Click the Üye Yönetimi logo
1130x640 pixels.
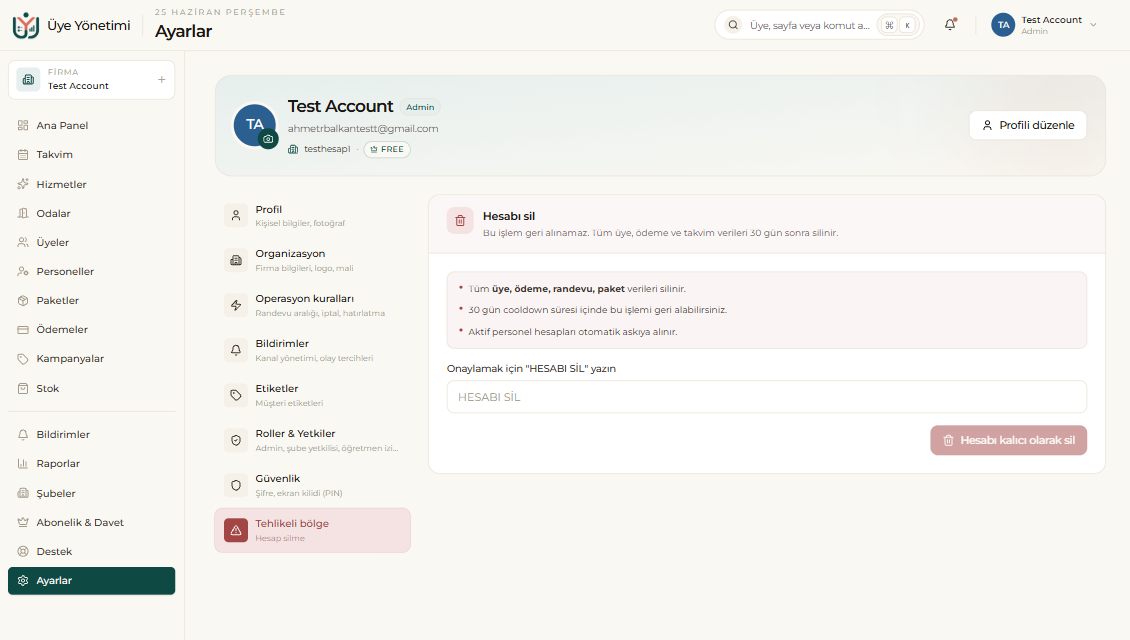coord(26,25)
